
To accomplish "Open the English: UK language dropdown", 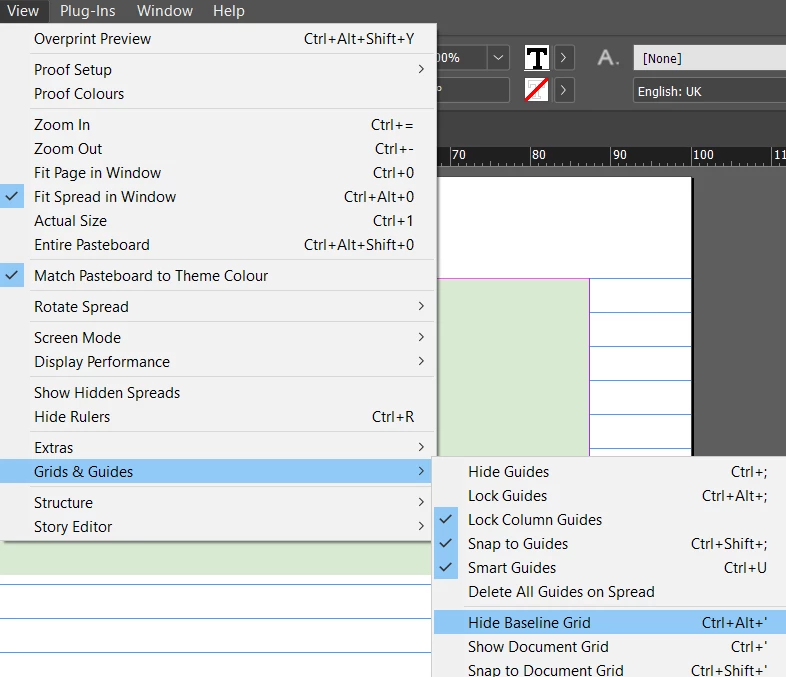I will click(x=709, y=91).
